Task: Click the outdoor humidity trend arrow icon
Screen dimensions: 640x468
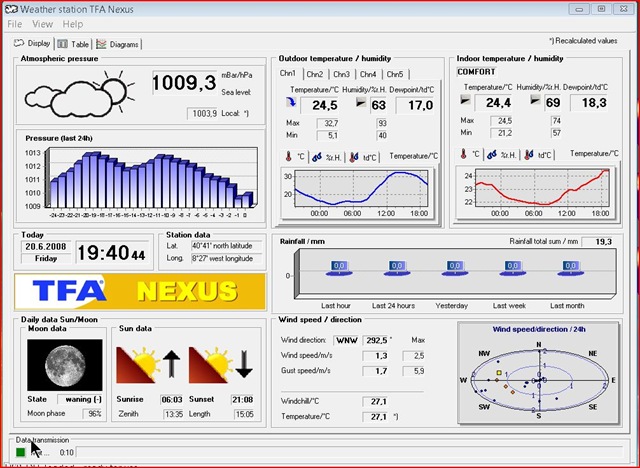Action: point(360,102)
